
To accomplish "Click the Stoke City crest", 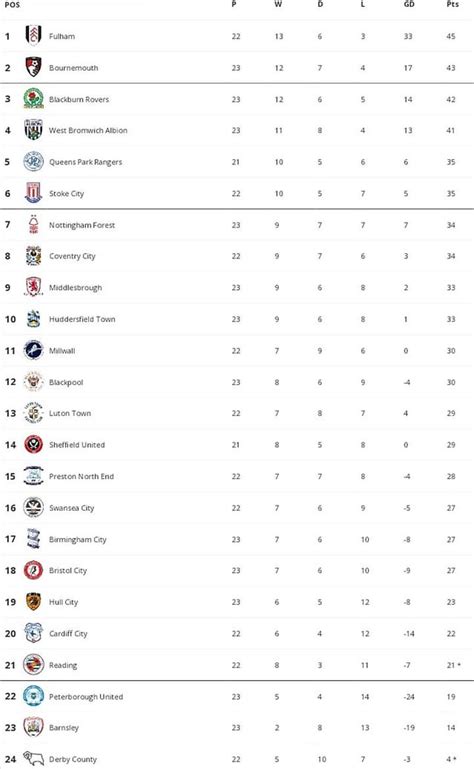I will point(33,193).
